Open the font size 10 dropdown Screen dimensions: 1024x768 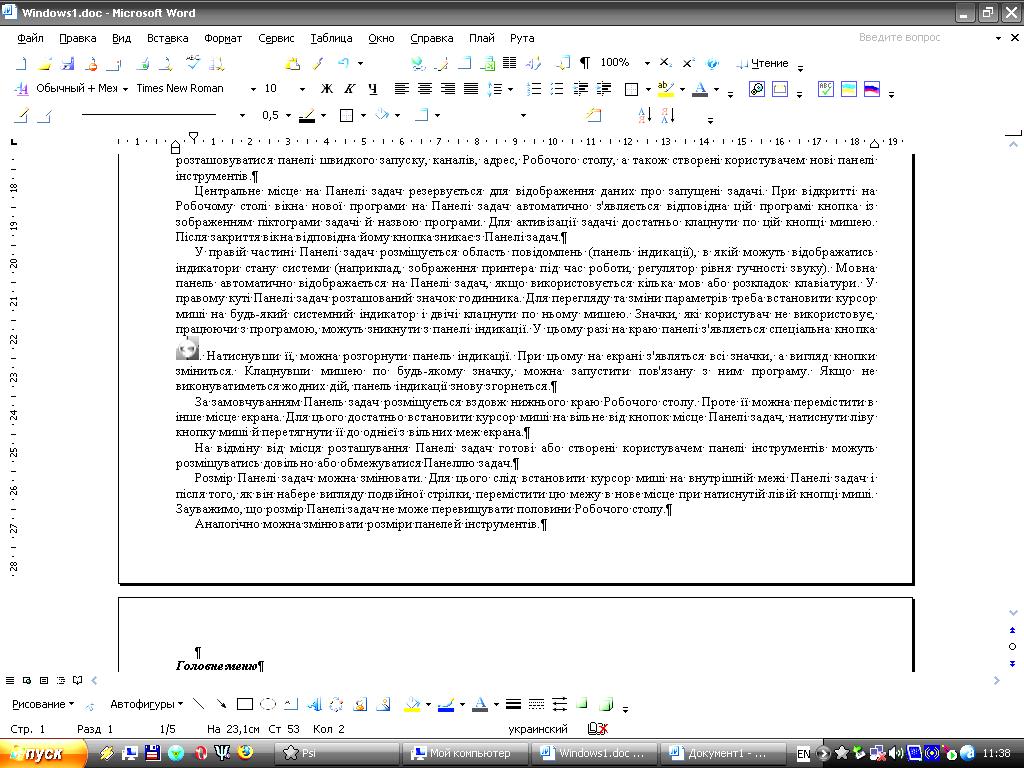[x=302, y=89]
